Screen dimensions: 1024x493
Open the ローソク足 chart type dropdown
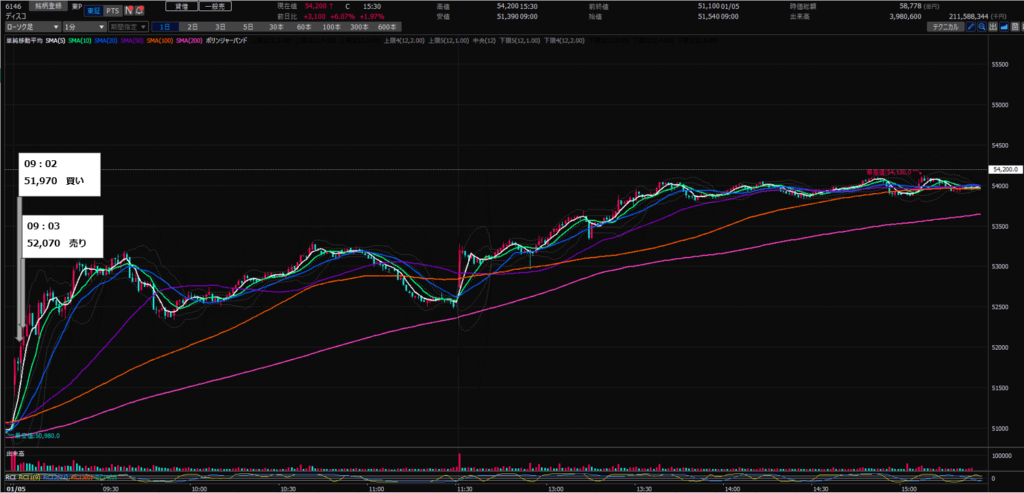coord(31,26)
